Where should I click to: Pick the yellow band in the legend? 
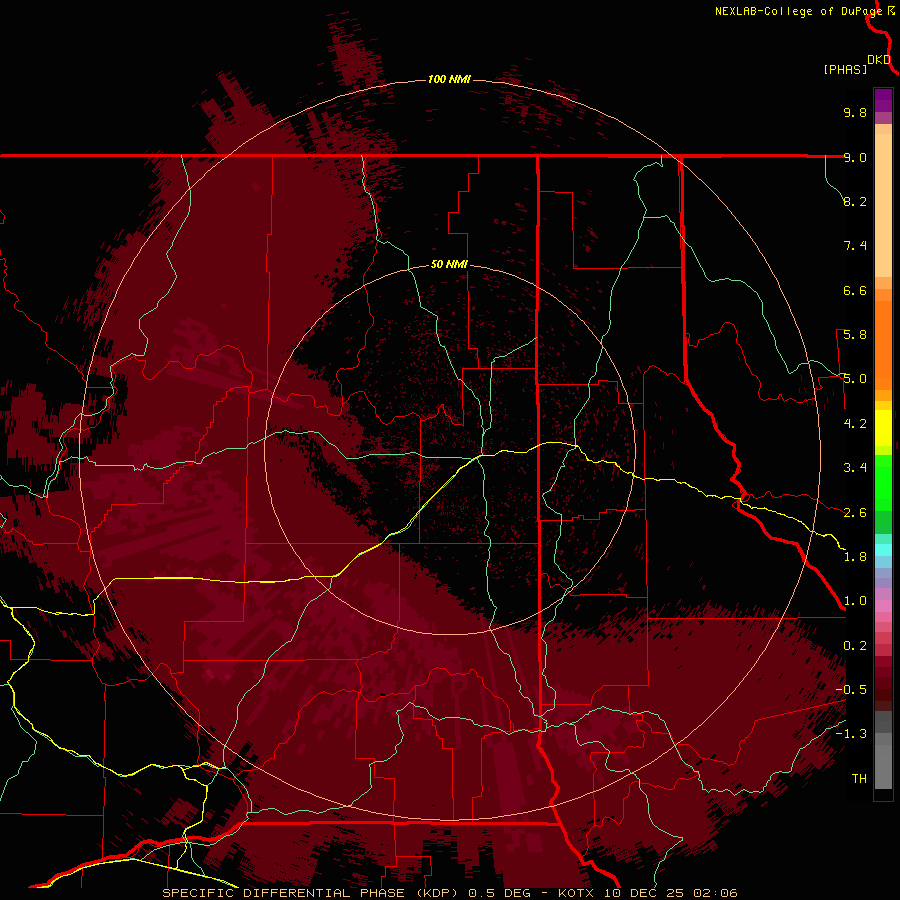(x=883, y=428)
